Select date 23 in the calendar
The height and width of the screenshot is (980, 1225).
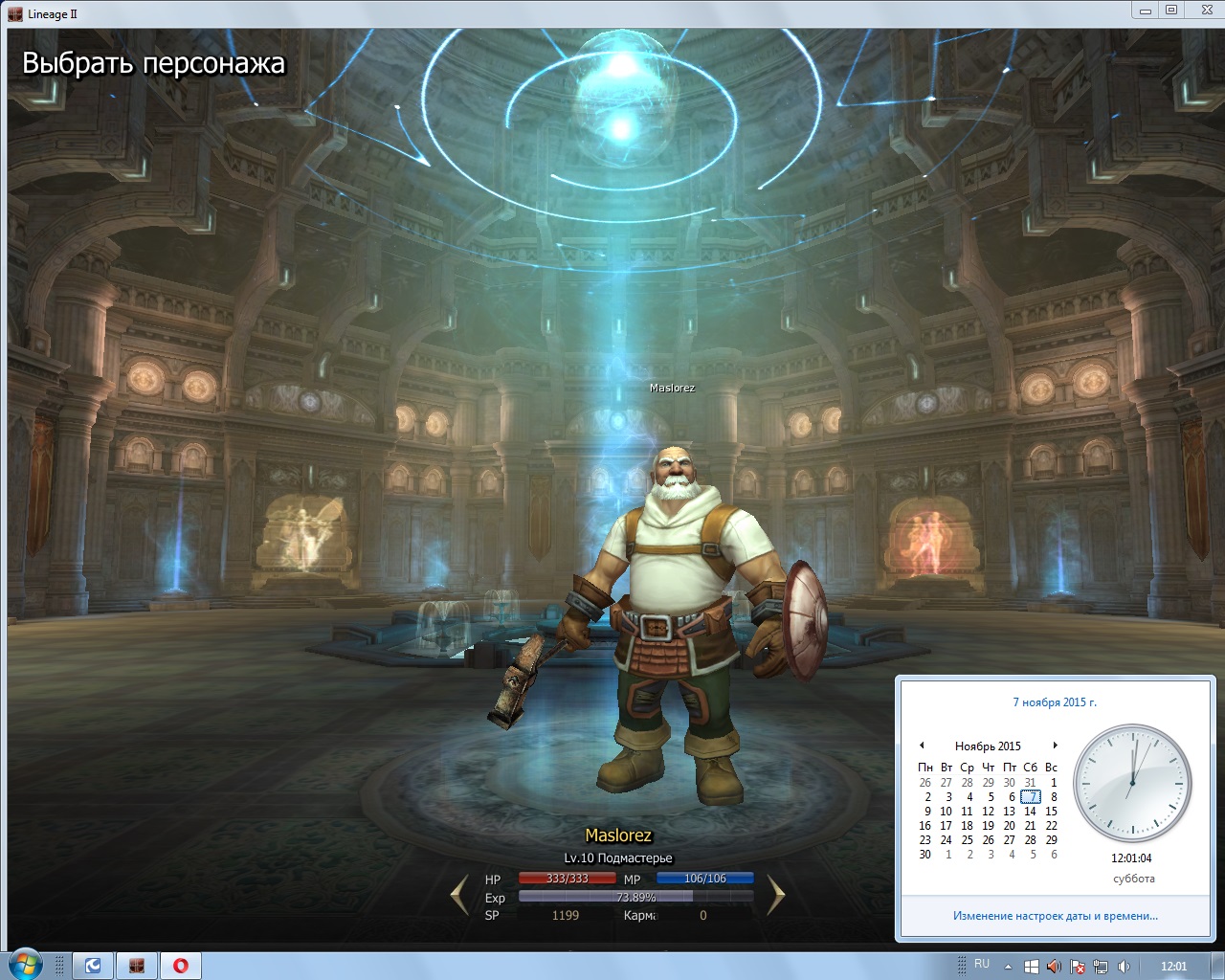point(924,839)
